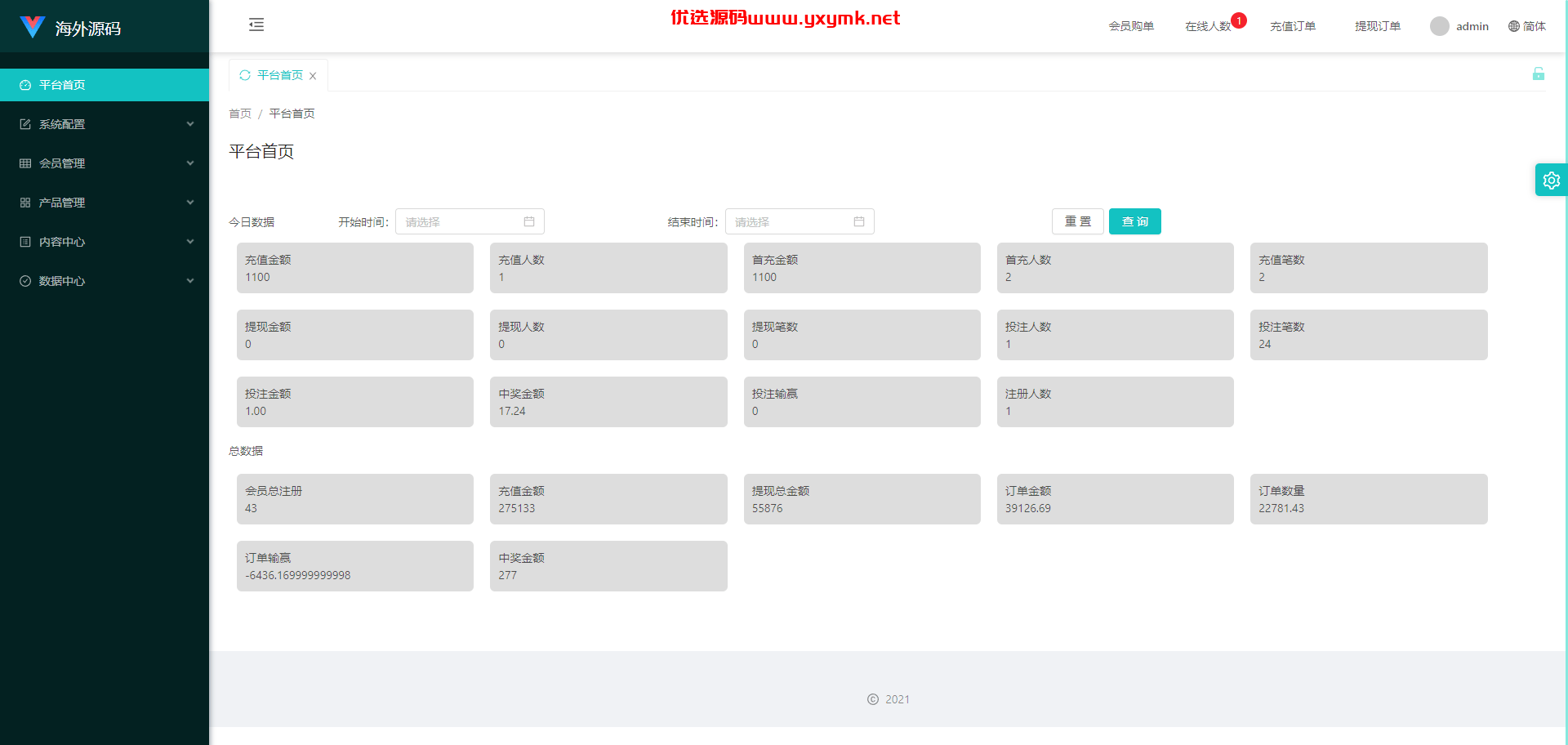Click the 内容中心 document icon in the sidebar
This screenshot has height=745, width=1568.
click(x=25, y=242)
